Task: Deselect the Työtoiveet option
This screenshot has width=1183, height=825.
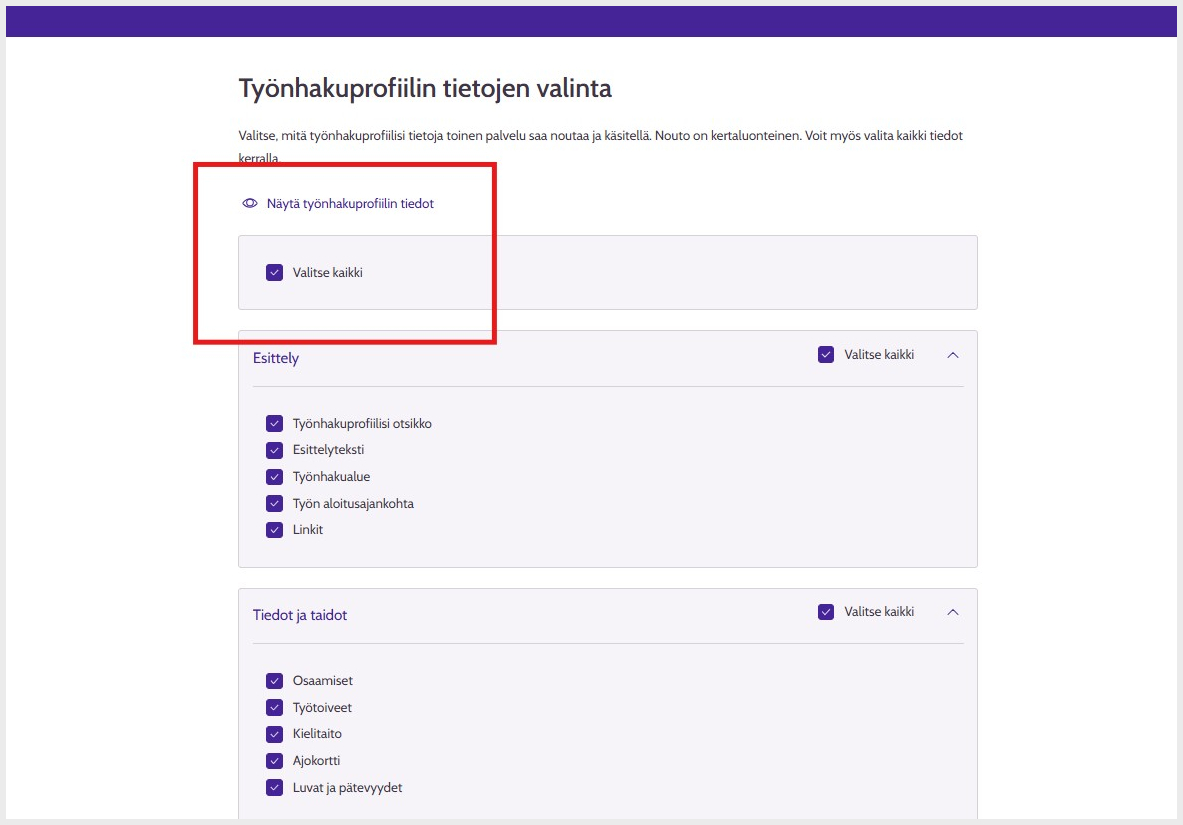Action: tap(275, 708)
